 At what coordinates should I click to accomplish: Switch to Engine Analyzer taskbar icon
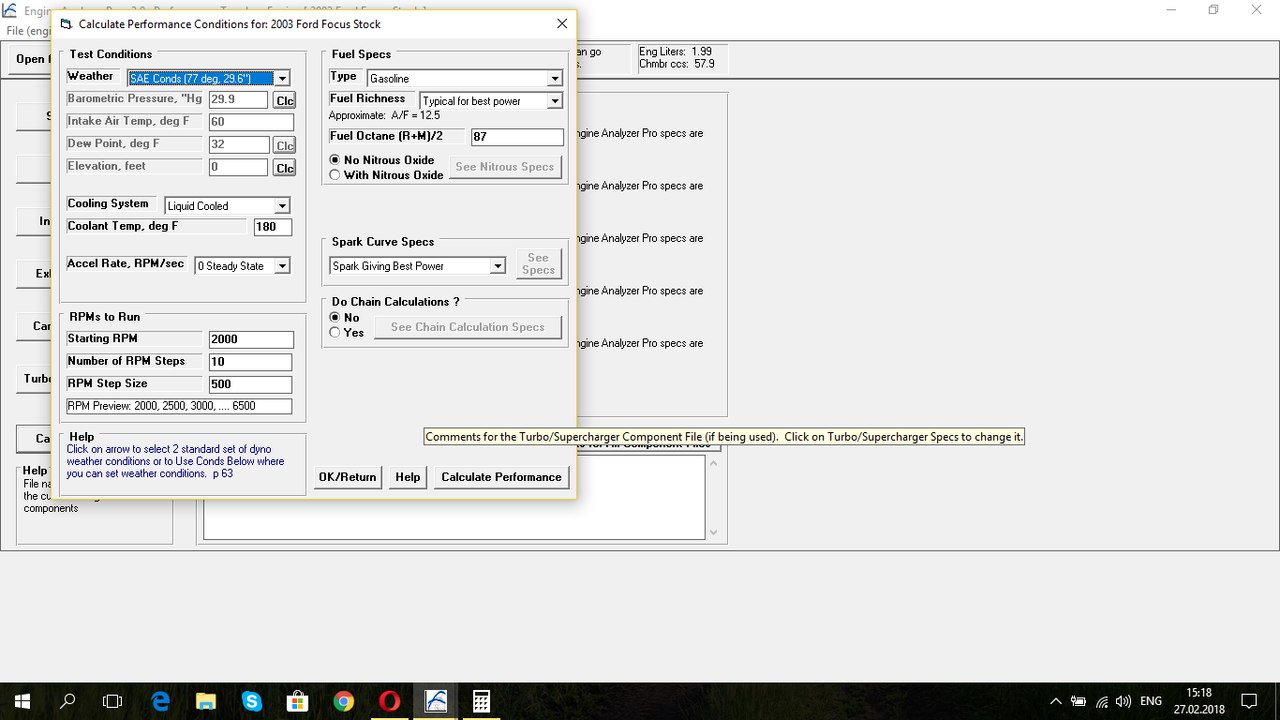point(435,701)
